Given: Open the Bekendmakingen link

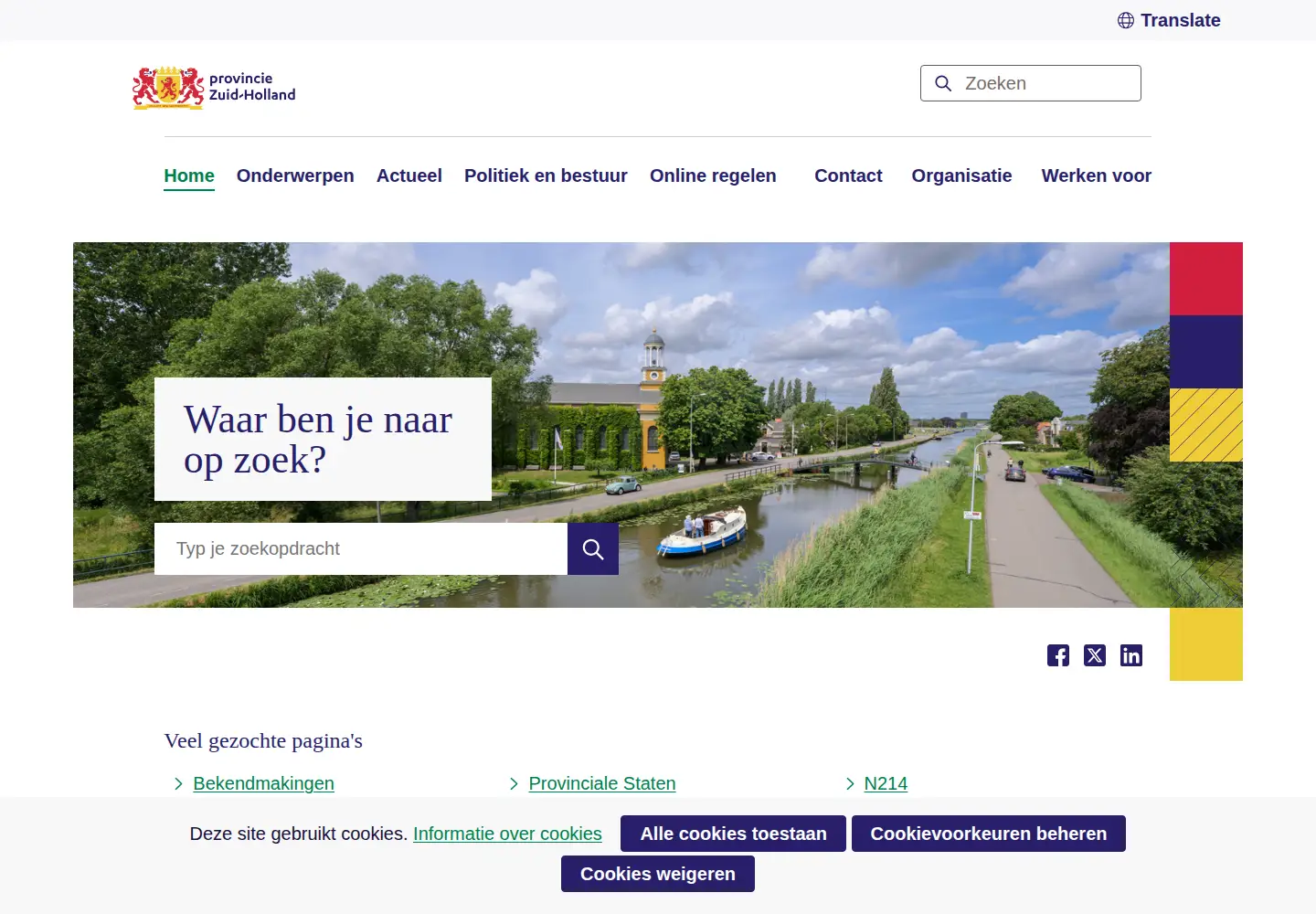Looking at the screenshot, I should click(263, 783).
